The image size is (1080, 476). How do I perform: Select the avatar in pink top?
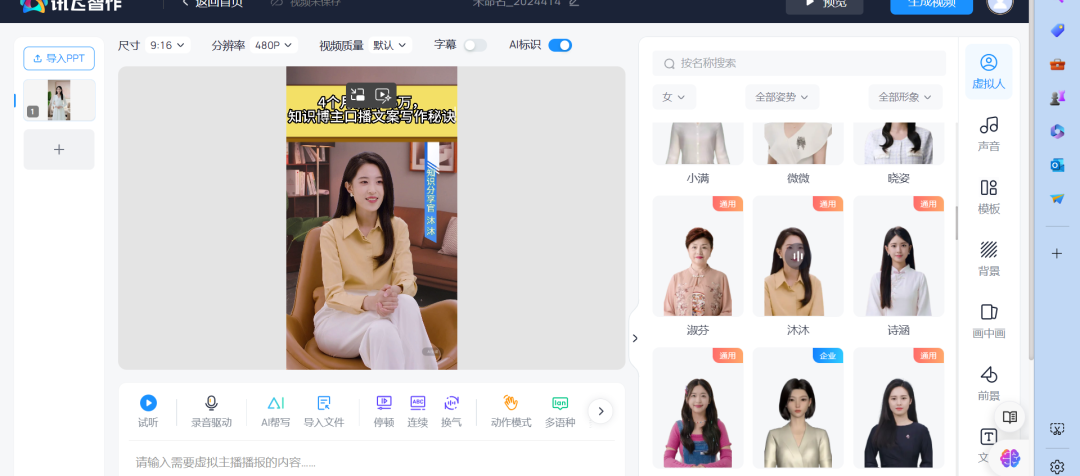(698, 408)
